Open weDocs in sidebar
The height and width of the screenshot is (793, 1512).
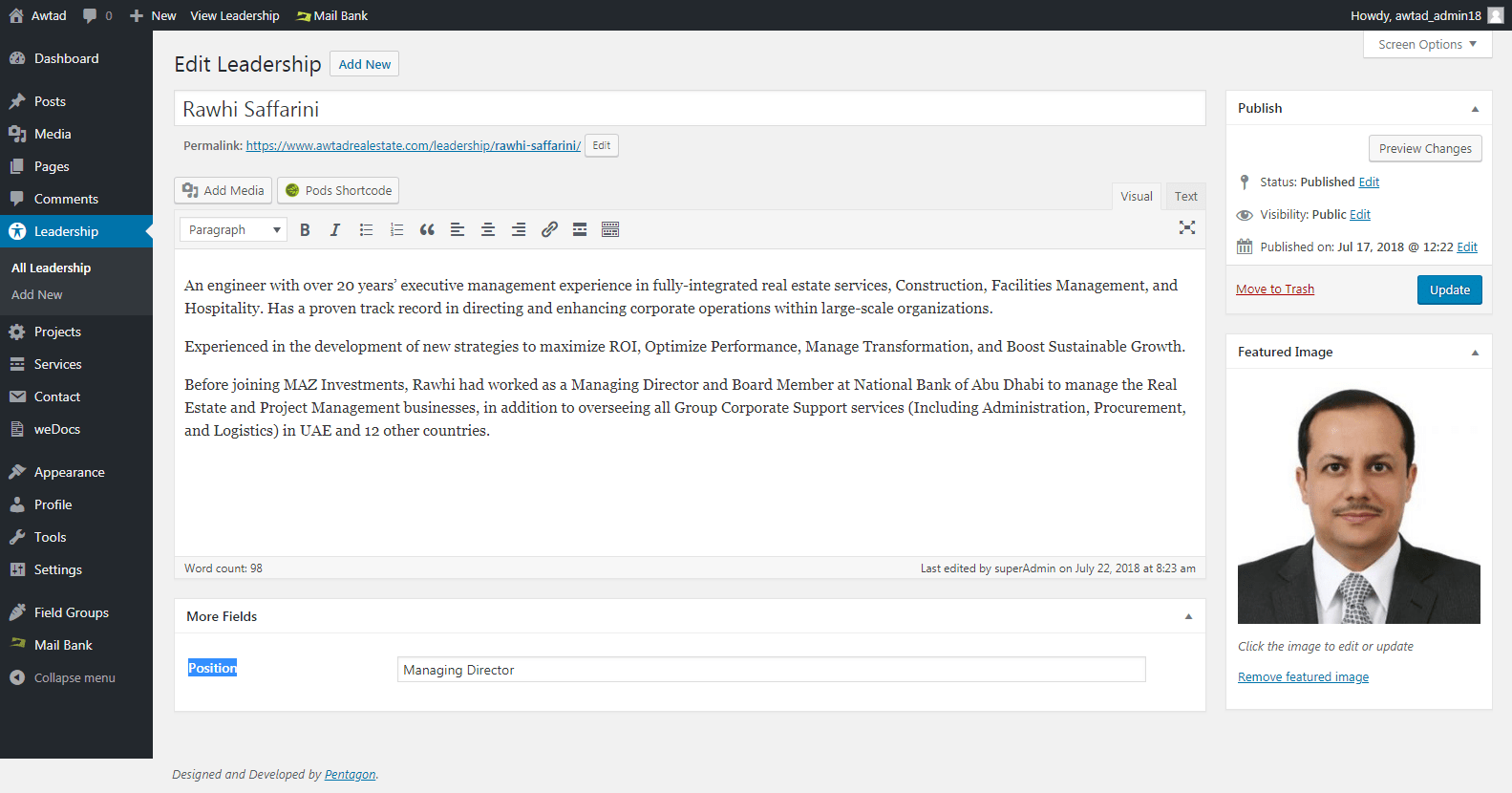(76, 429)
